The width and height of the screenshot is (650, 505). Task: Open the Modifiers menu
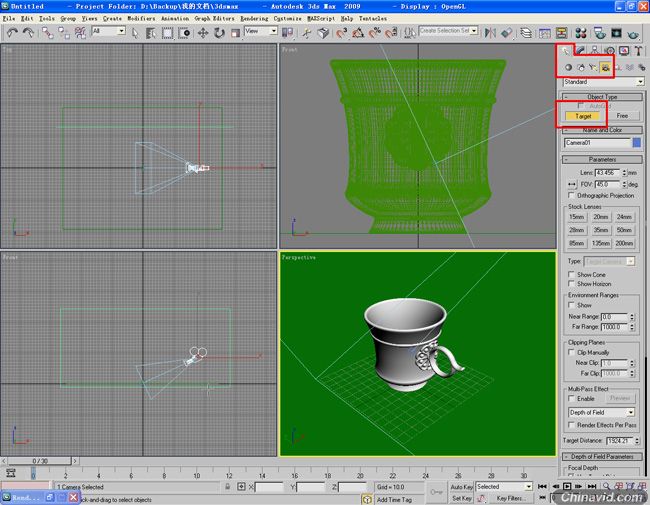pyautogui.click(x=141, y=19)
